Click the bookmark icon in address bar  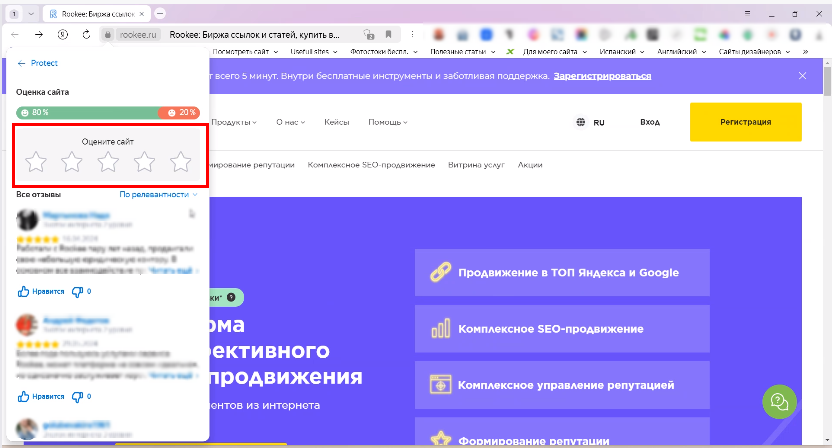pyautogui.click(x=389, y=34)
